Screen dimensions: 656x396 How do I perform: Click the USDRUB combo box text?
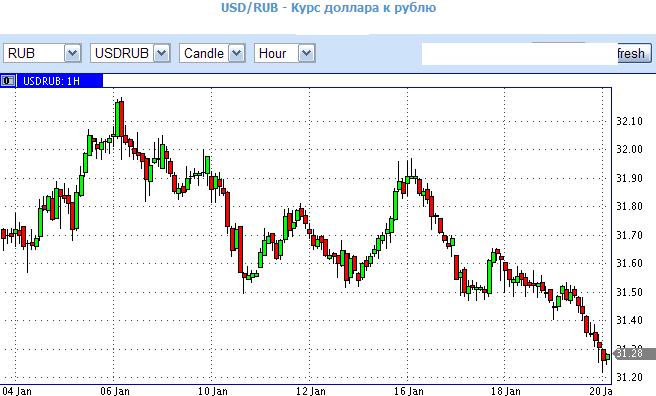[122, 54]
